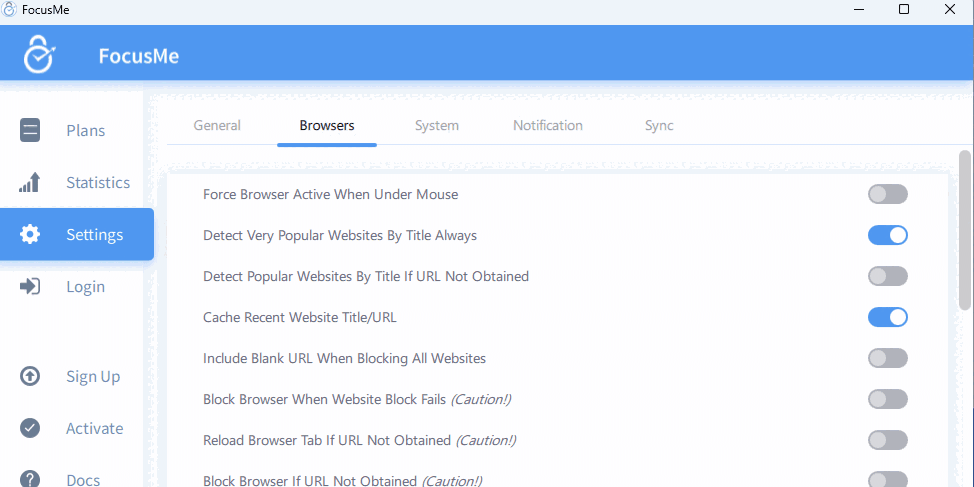The width and height of the screenshot is (974, 487).
Task: Click 'Force Browser Active When Under Mouse' text
Action: [x=330, y=194]
